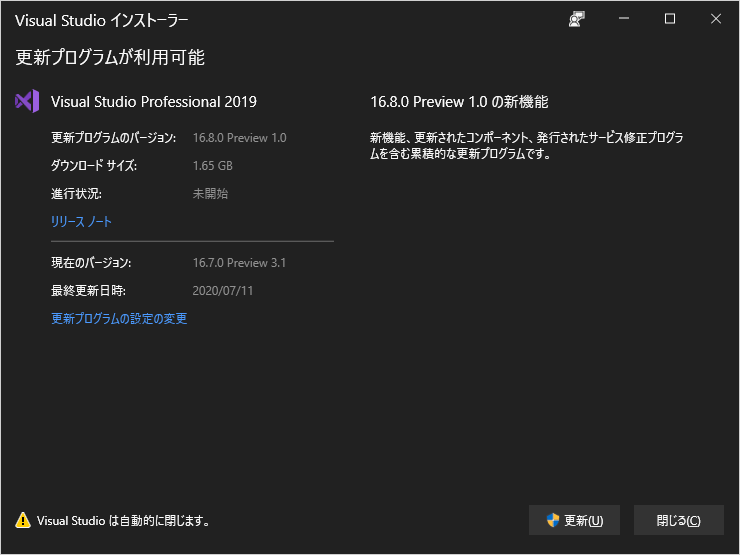Click the Visual Studio purple logo

coord(27,101)
